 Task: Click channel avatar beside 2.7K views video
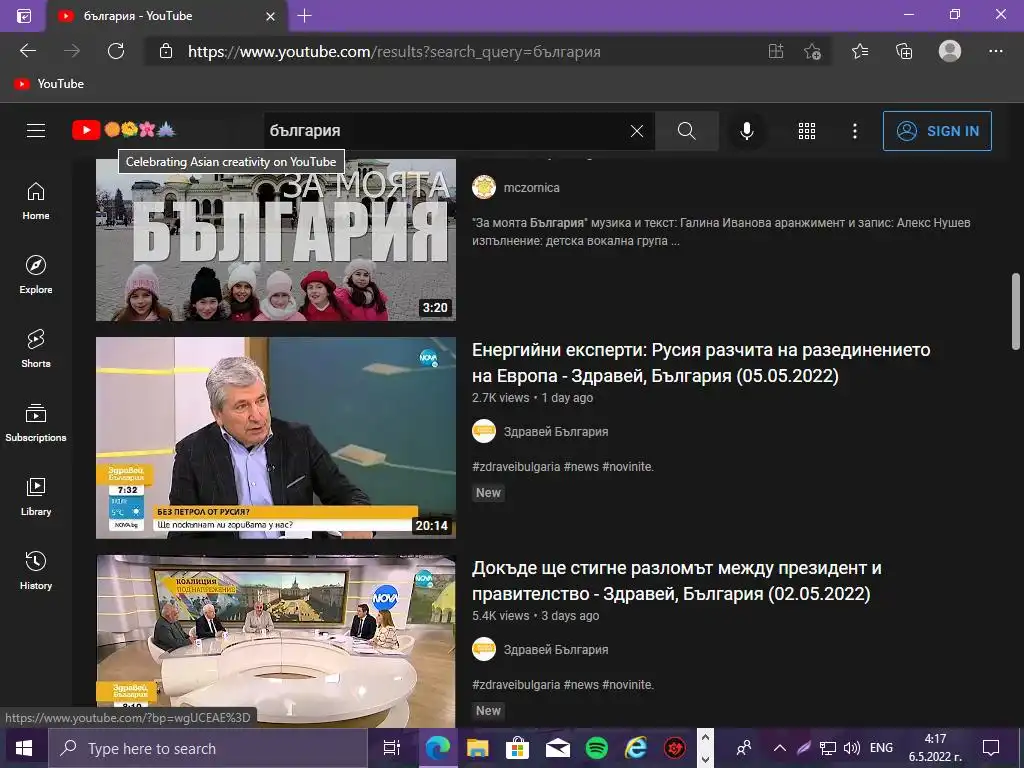pos(484,432)
